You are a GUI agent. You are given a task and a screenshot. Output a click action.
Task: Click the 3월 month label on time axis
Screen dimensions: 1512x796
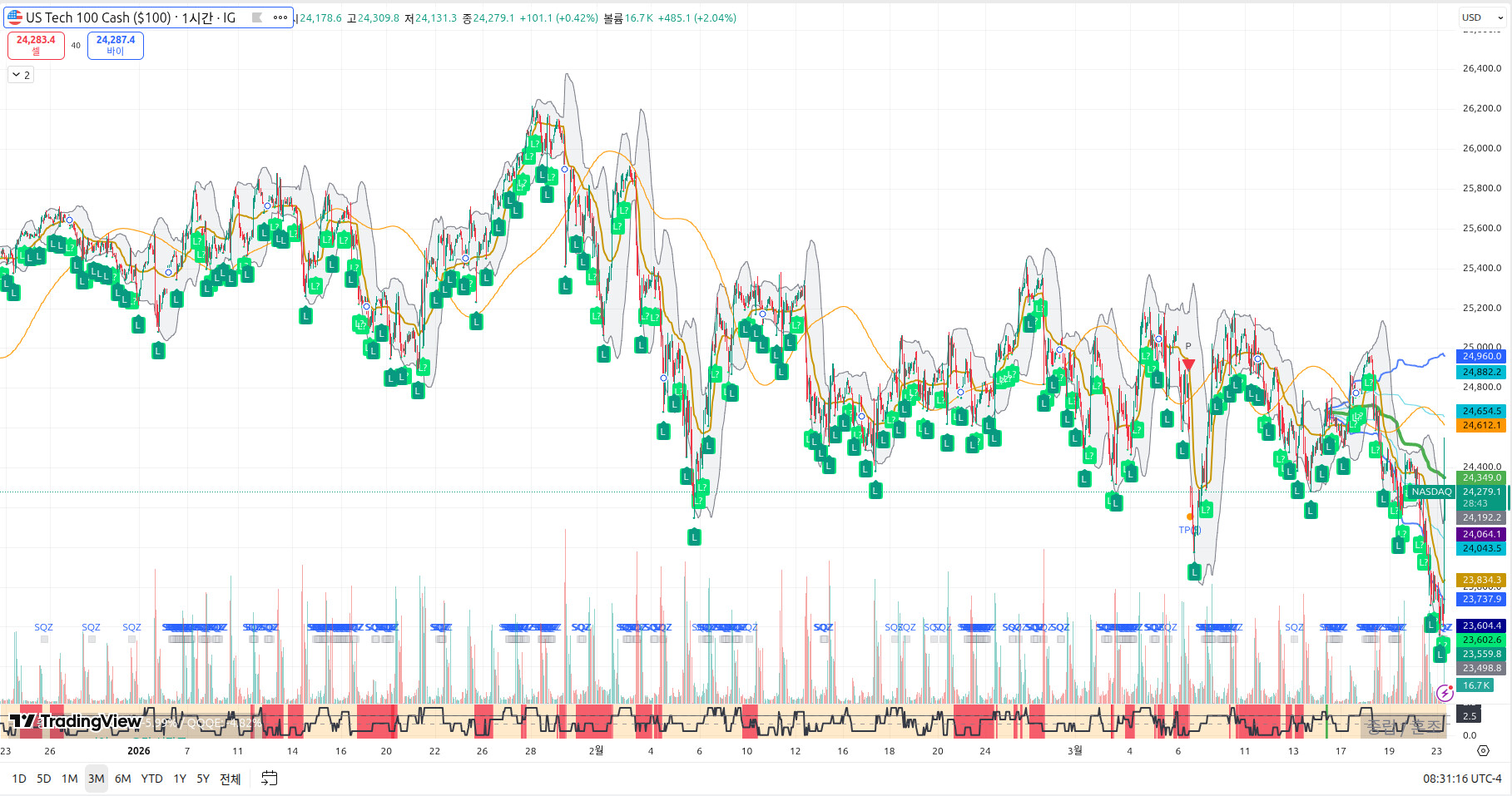(1075, 751)
